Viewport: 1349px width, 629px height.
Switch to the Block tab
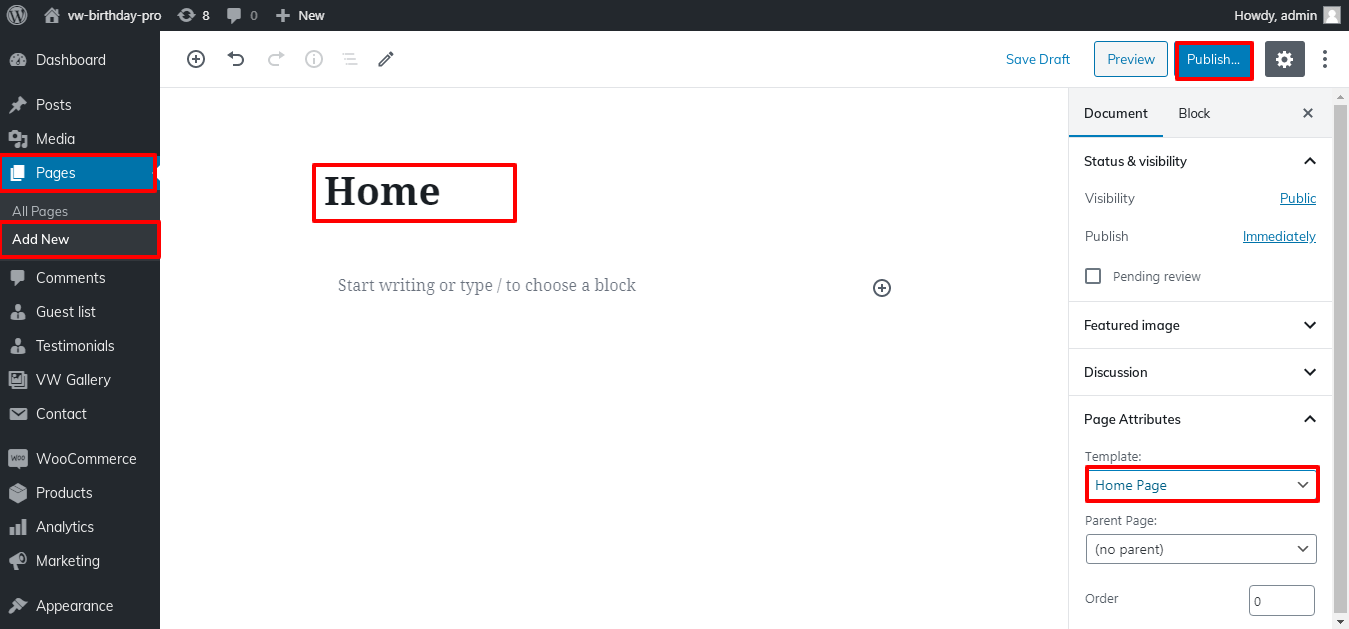click(1194, 113)
